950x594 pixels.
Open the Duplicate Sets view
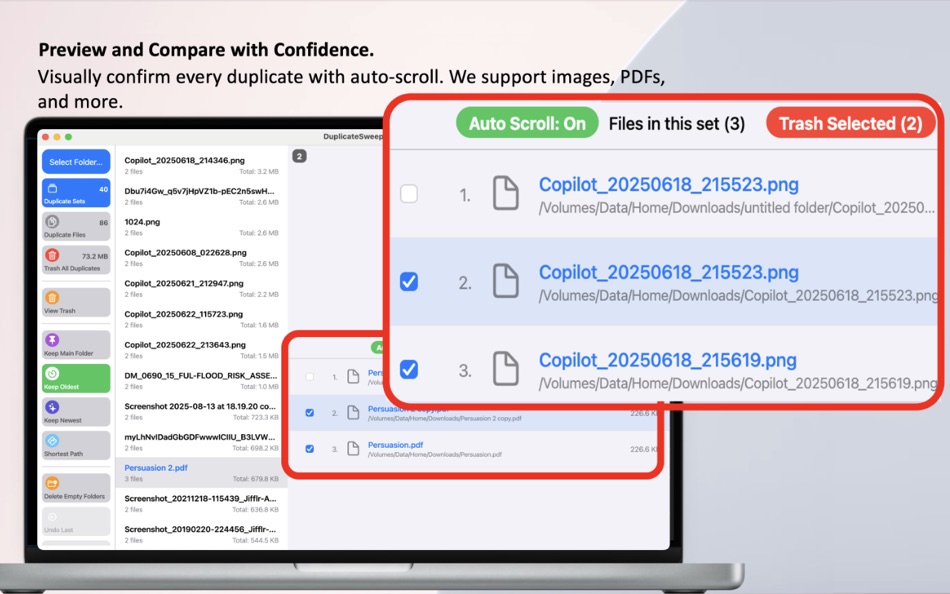tap(76, 193)
